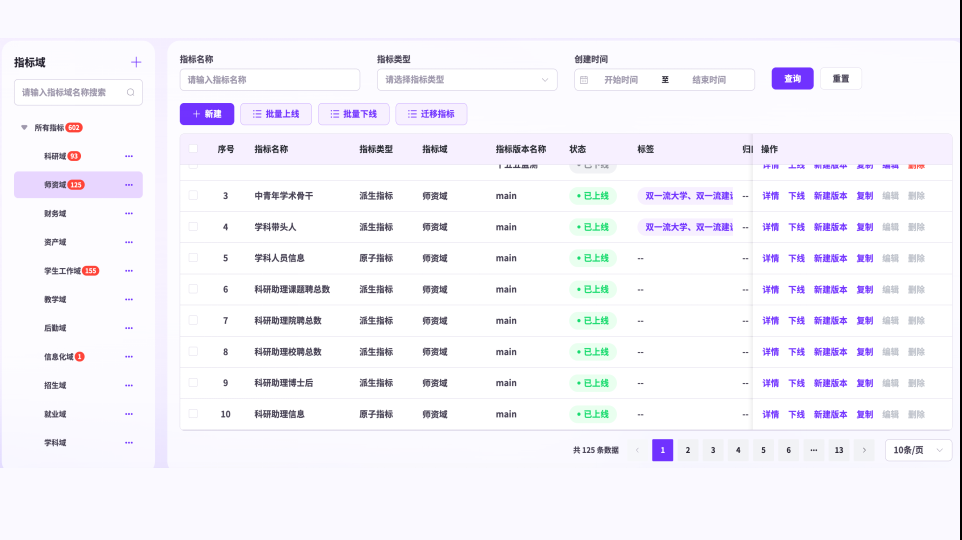Add a new 指标域 with plus icon
This screenshot has height=540, width=962.
pos(136,62)
